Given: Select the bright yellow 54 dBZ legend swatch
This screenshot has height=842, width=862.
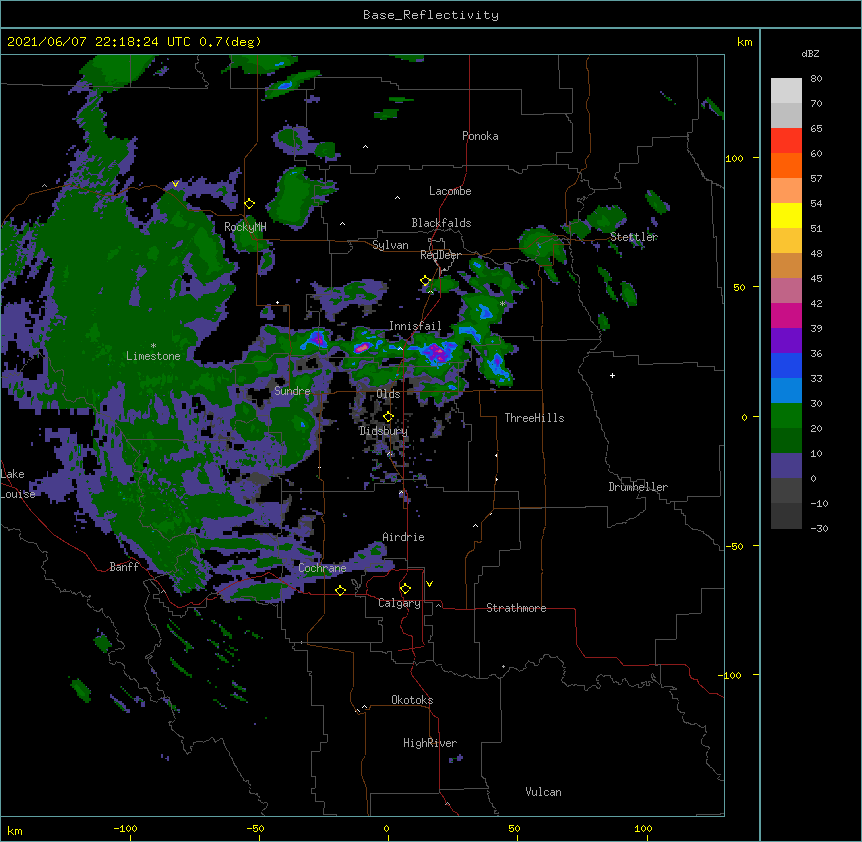Looking at the screenshot, I should pos(786,215).
